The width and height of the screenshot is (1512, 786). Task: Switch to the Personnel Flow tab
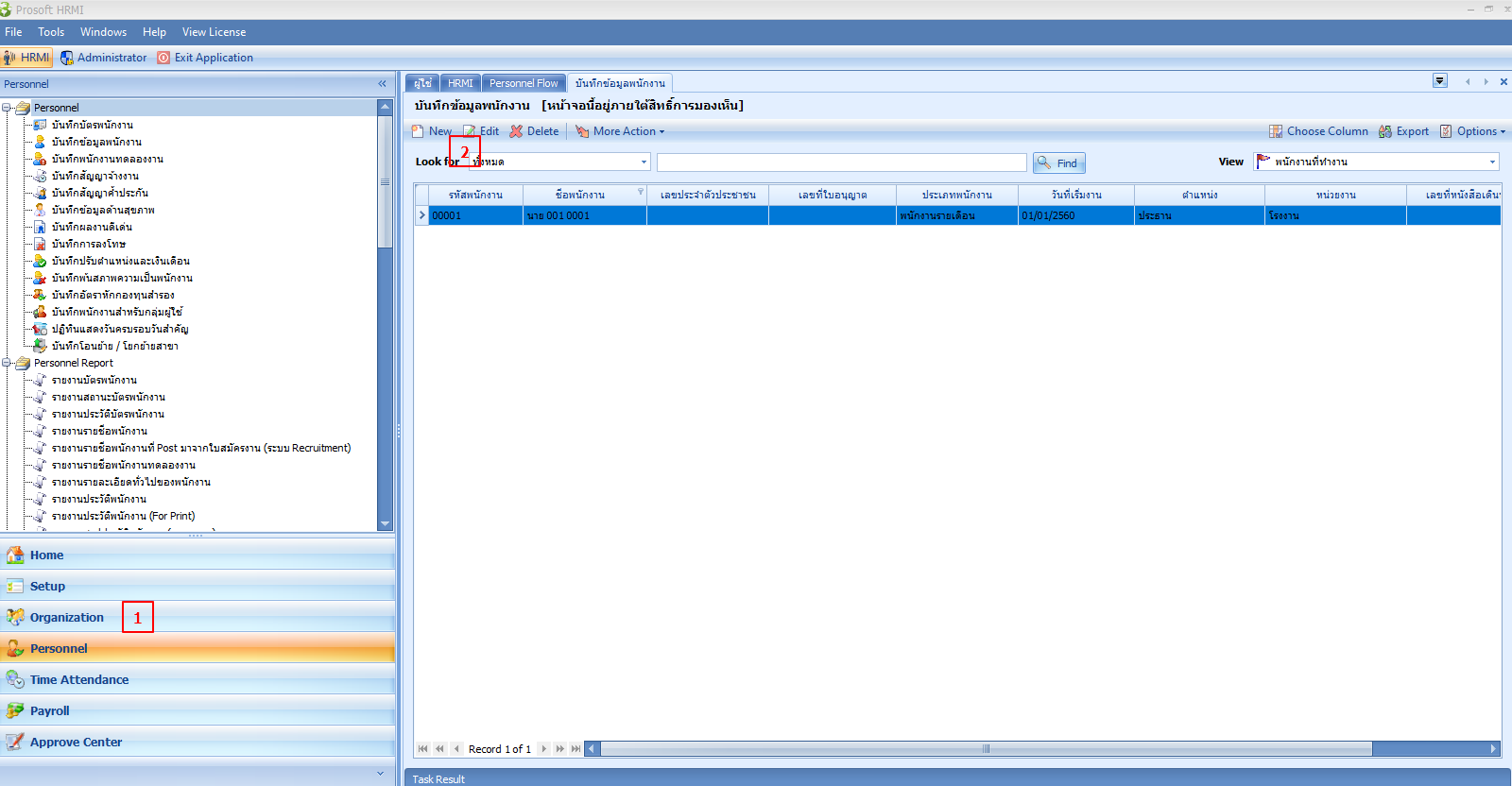tap(524, 83)
